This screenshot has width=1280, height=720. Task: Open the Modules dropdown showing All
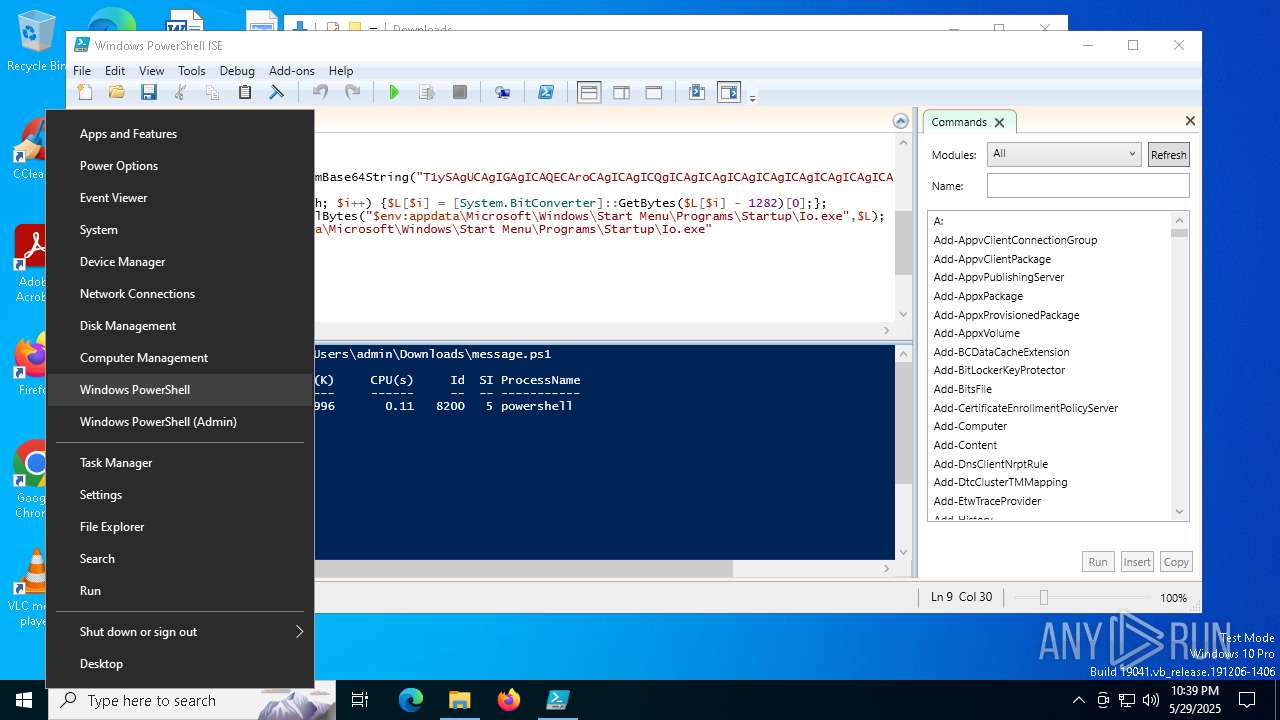(1063, 154)
